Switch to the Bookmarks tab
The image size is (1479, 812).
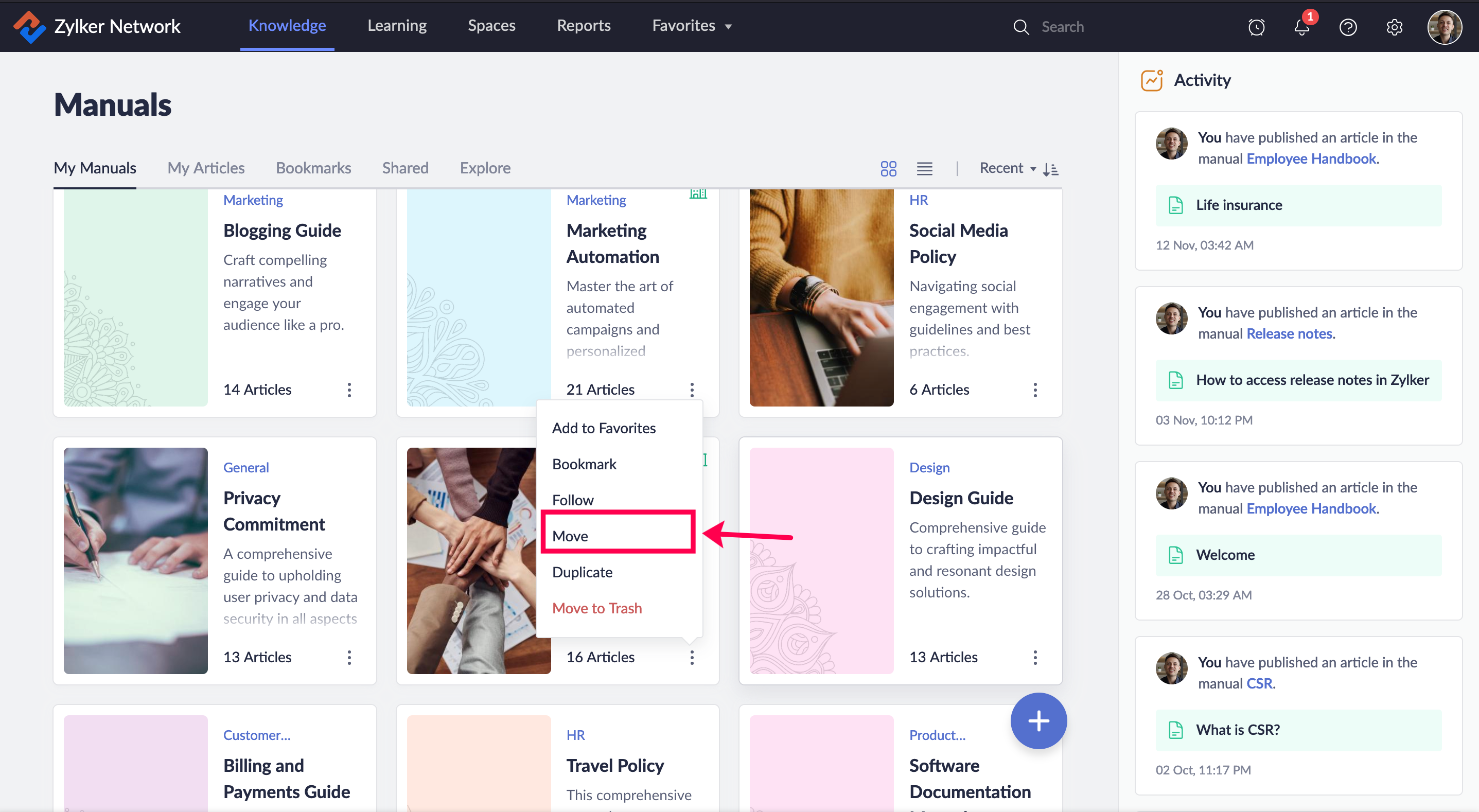point(313,168)
